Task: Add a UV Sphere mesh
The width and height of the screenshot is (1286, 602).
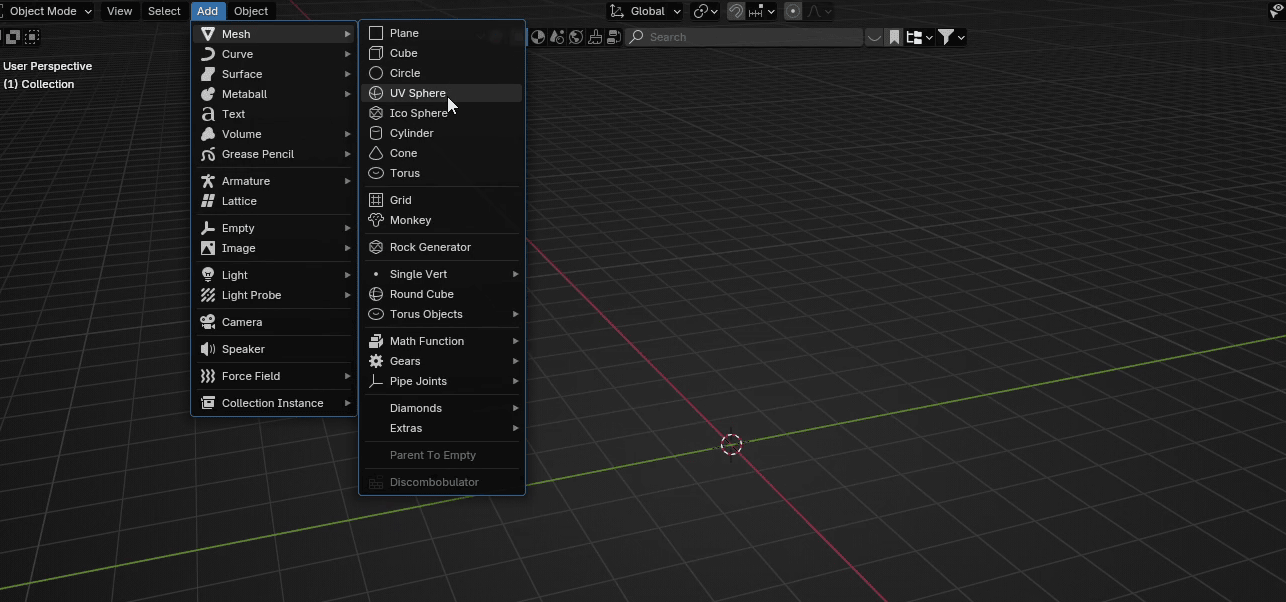Action: pos(418,93)
